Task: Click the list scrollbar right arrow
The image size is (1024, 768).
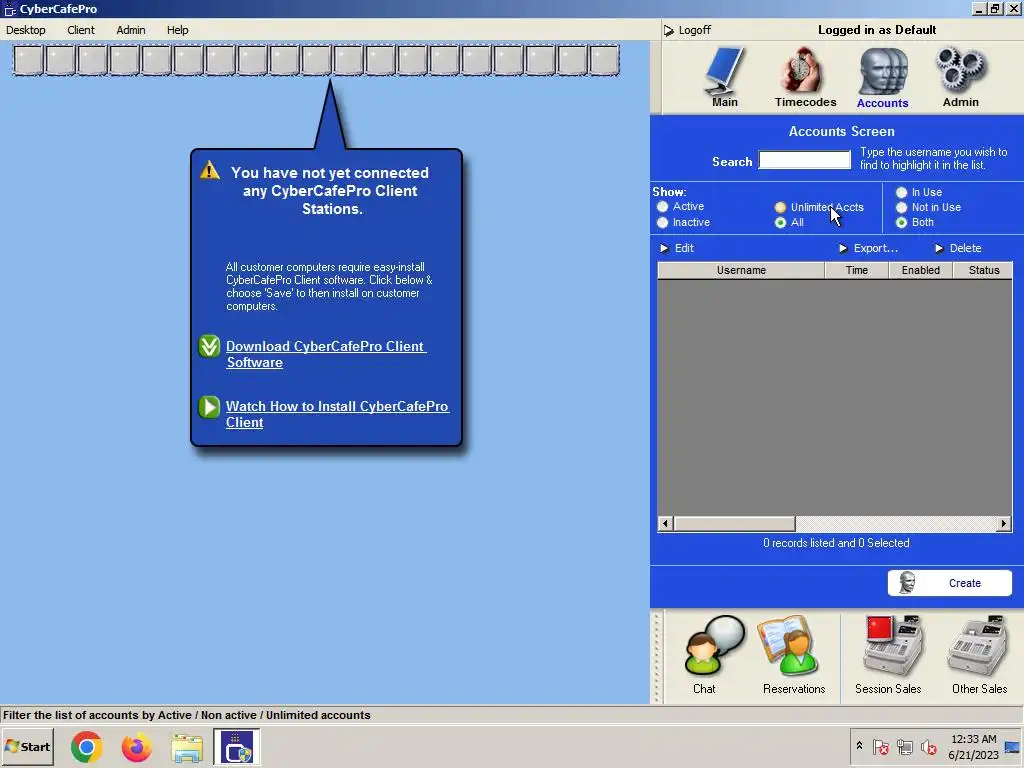Action: pyautogui.click(x=1004, y=523)
